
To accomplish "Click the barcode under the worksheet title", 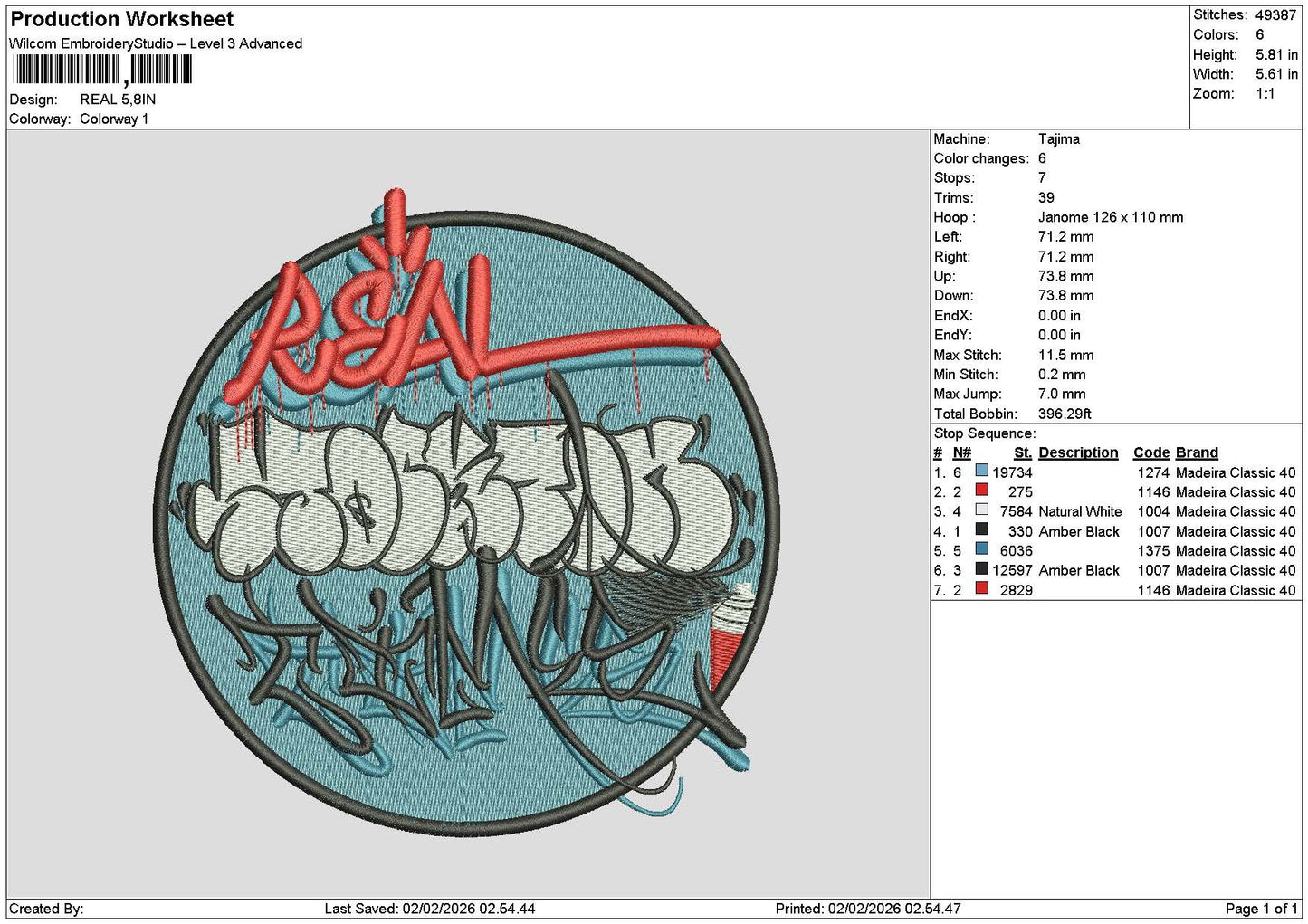I will [x=101, y=70].
